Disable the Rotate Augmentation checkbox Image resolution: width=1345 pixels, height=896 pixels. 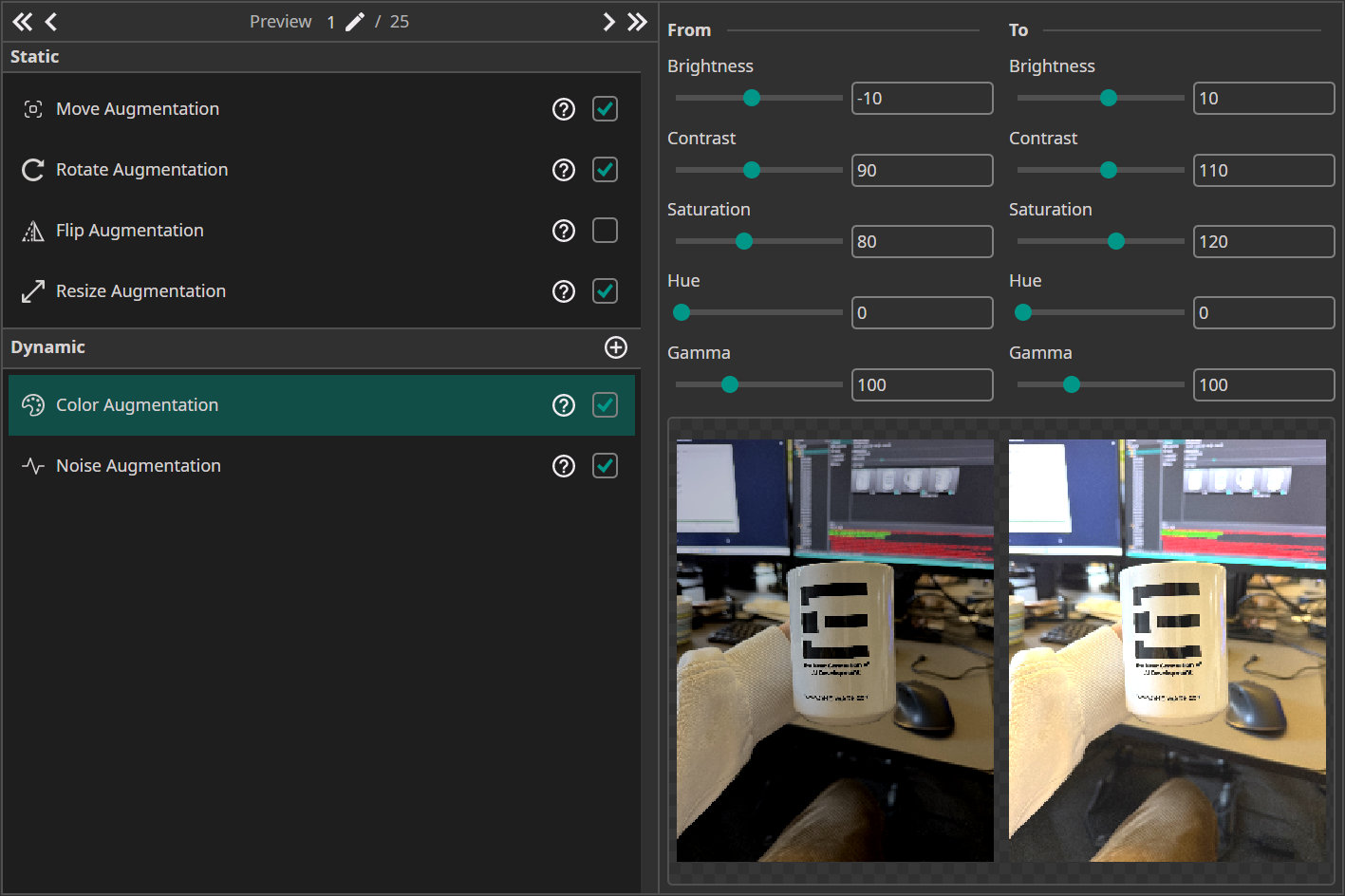click(x=605, y=170)
